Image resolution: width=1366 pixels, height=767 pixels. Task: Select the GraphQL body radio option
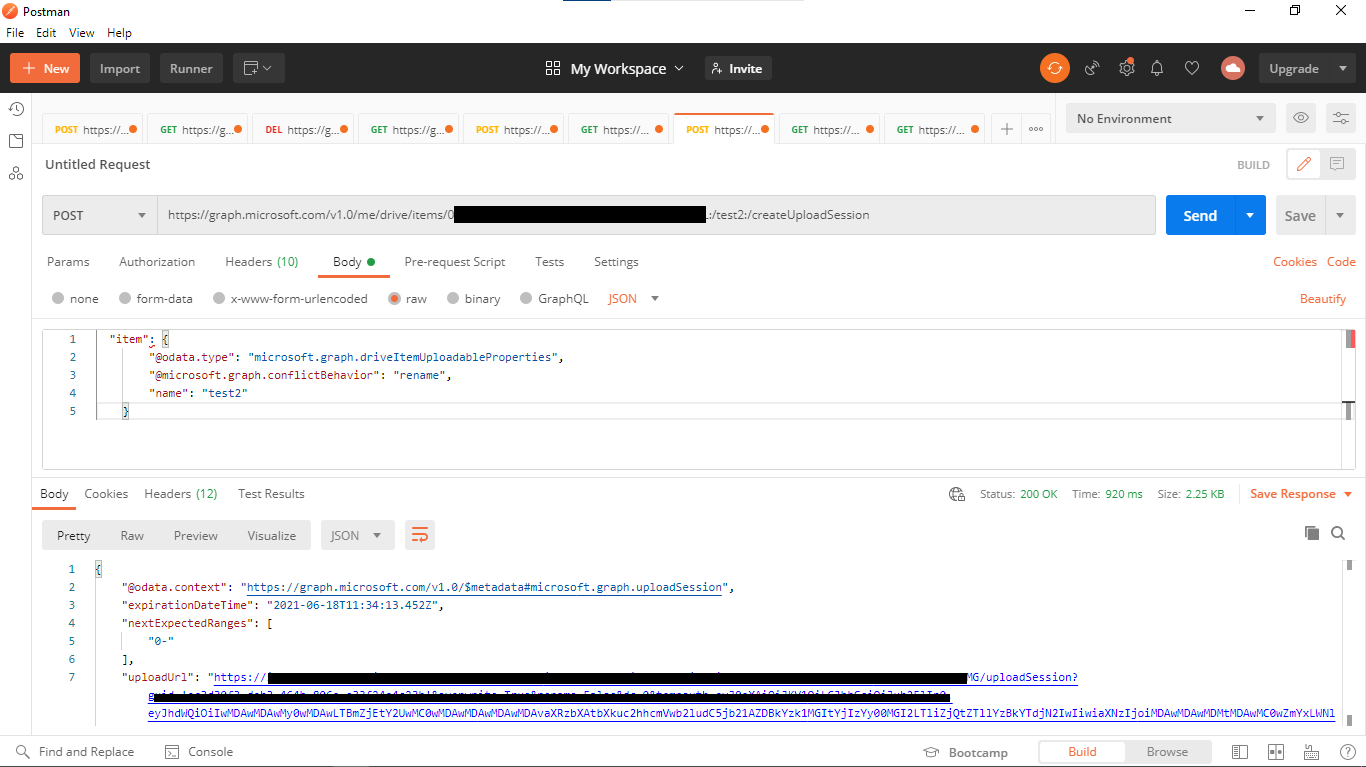pyautogui.click(x=526, y=298)
